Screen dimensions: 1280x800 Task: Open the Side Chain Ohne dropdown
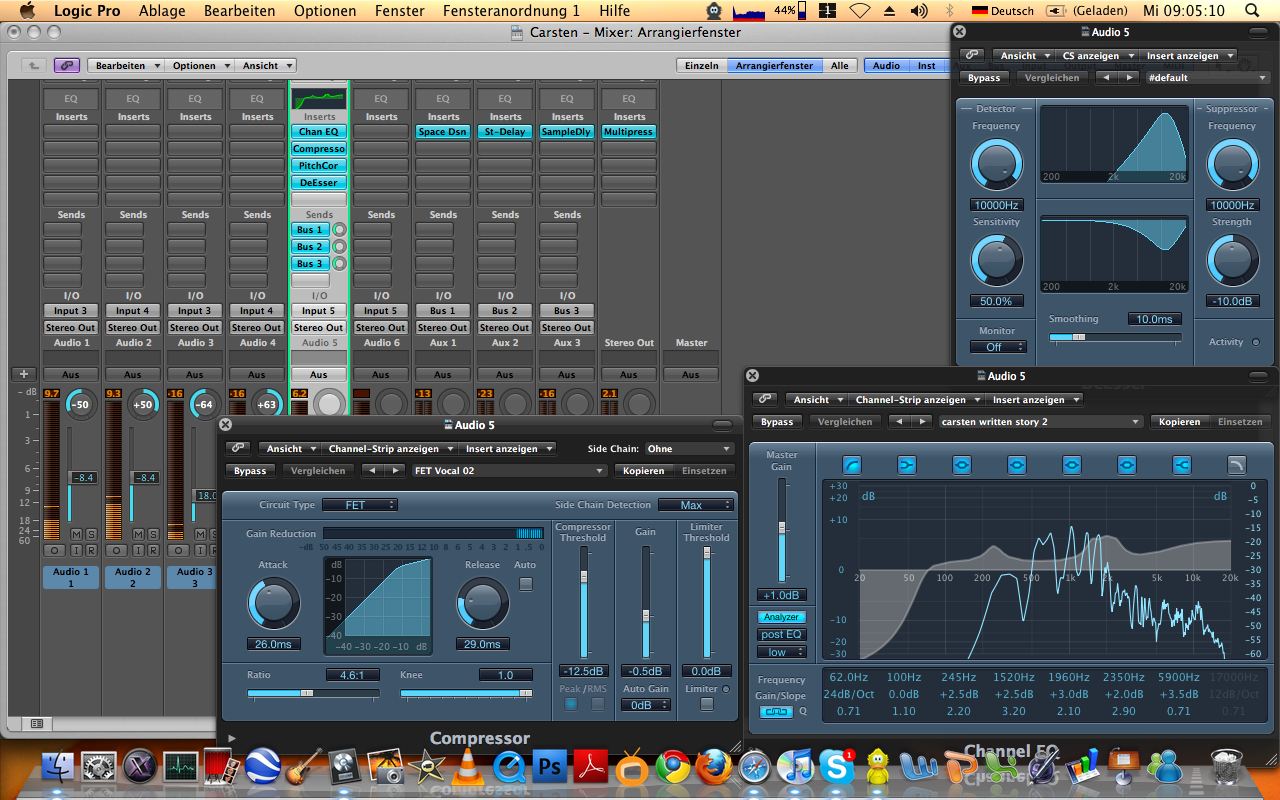(x=688, y=449)
